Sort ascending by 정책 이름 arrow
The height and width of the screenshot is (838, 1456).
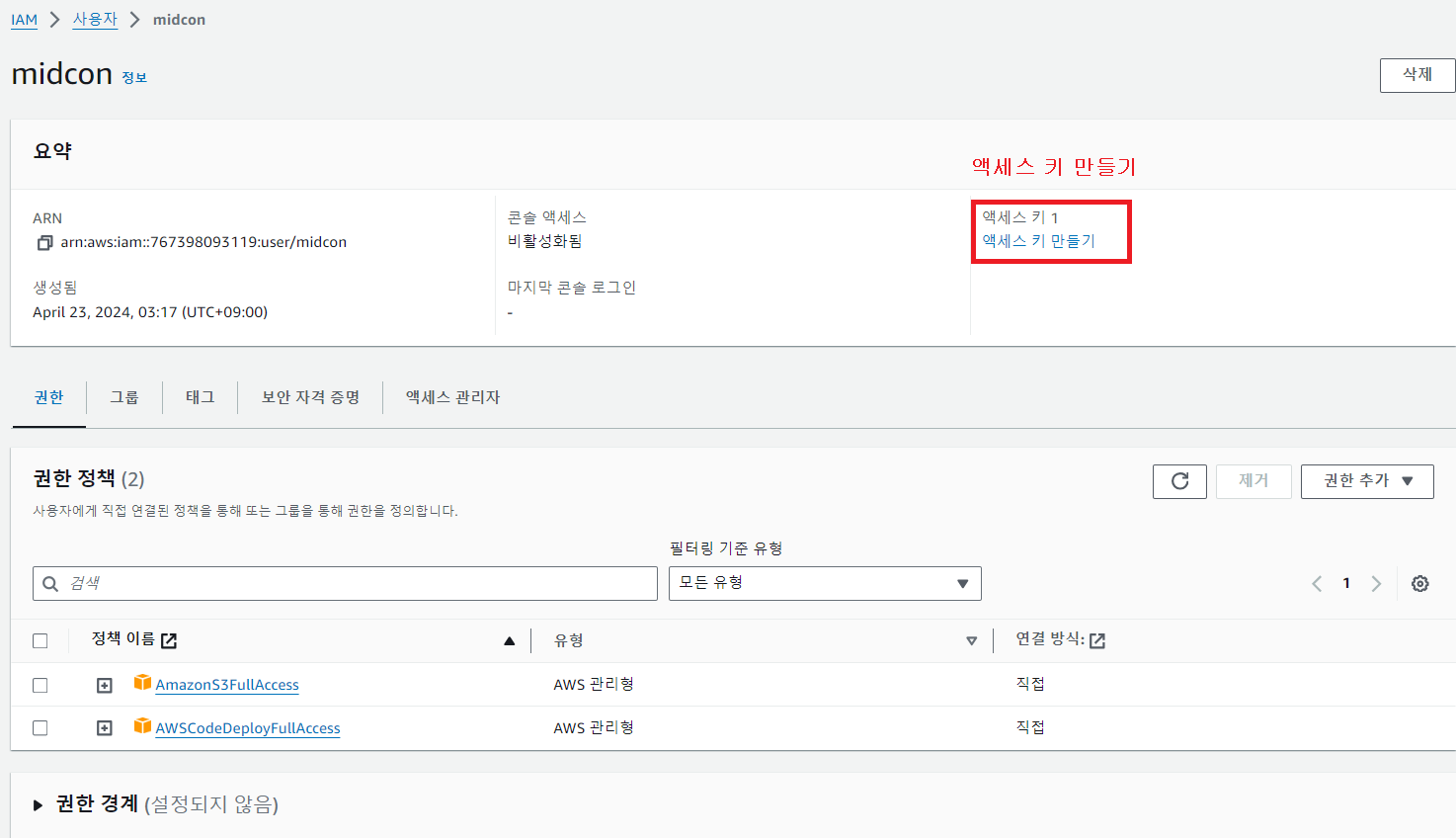click(510, 641)
